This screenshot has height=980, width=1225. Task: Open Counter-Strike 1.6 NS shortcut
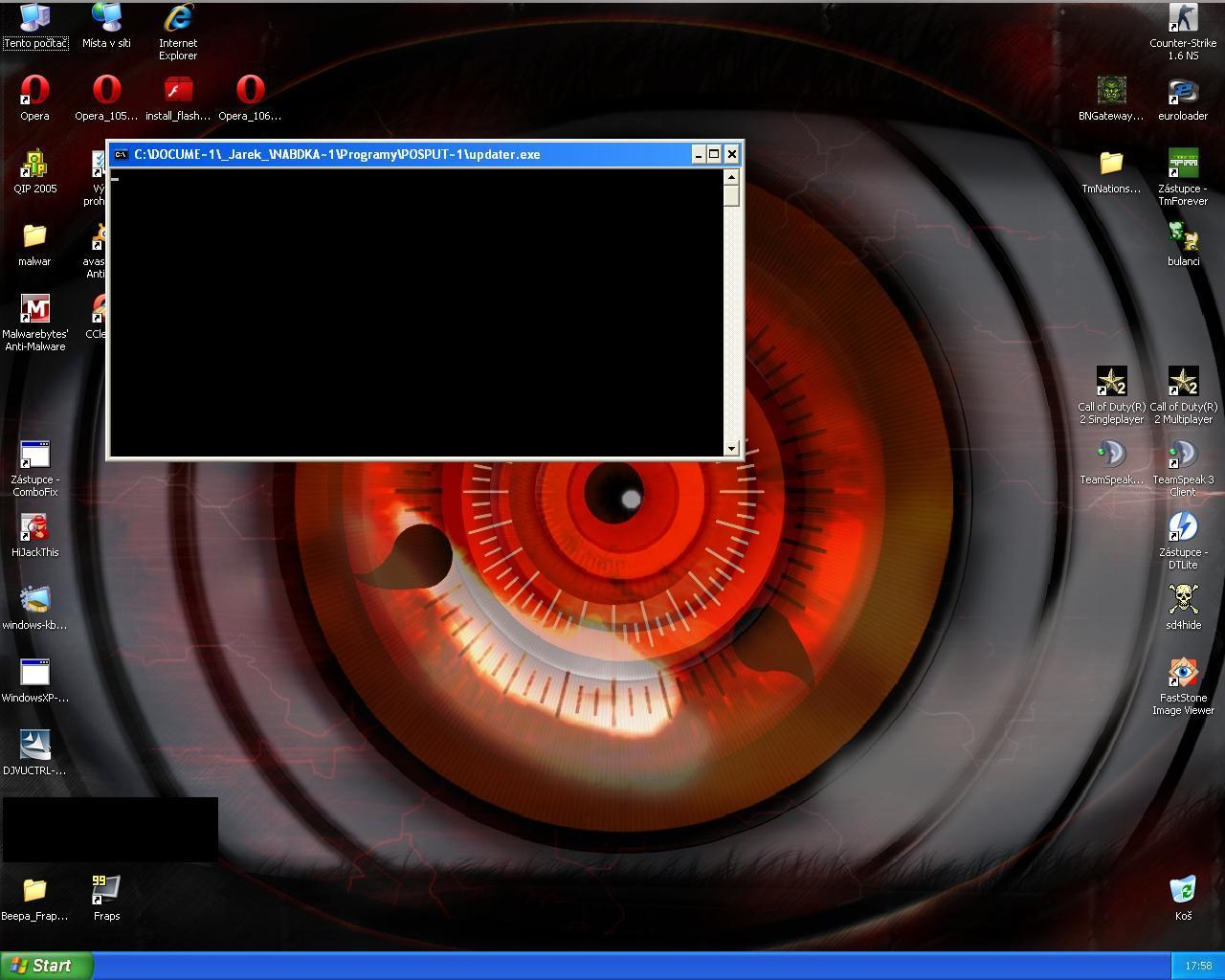1183,19
